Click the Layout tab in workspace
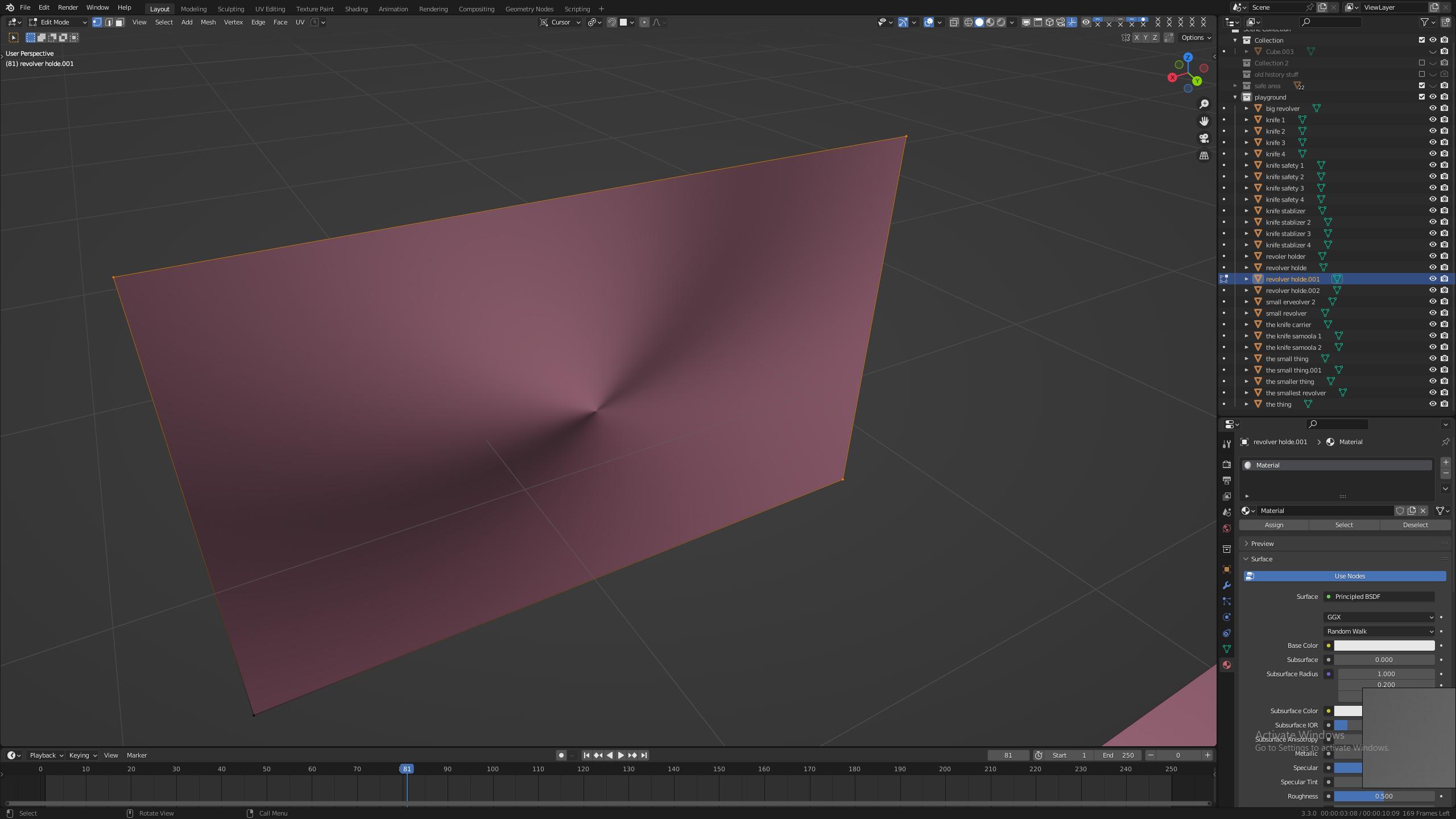Screen dimensions: 1456x819 pos(159,8)
